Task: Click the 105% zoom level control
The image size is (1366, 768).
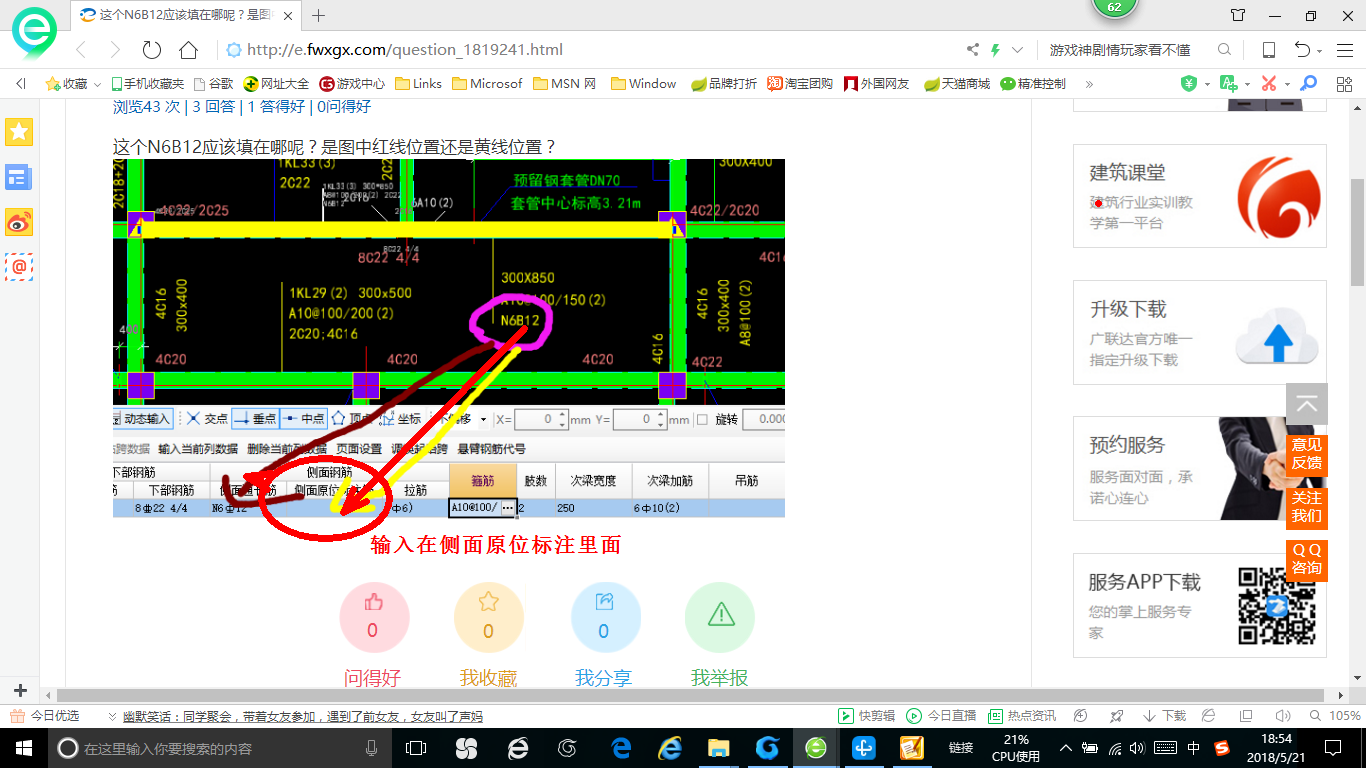Action: (x=1335, y=716)
